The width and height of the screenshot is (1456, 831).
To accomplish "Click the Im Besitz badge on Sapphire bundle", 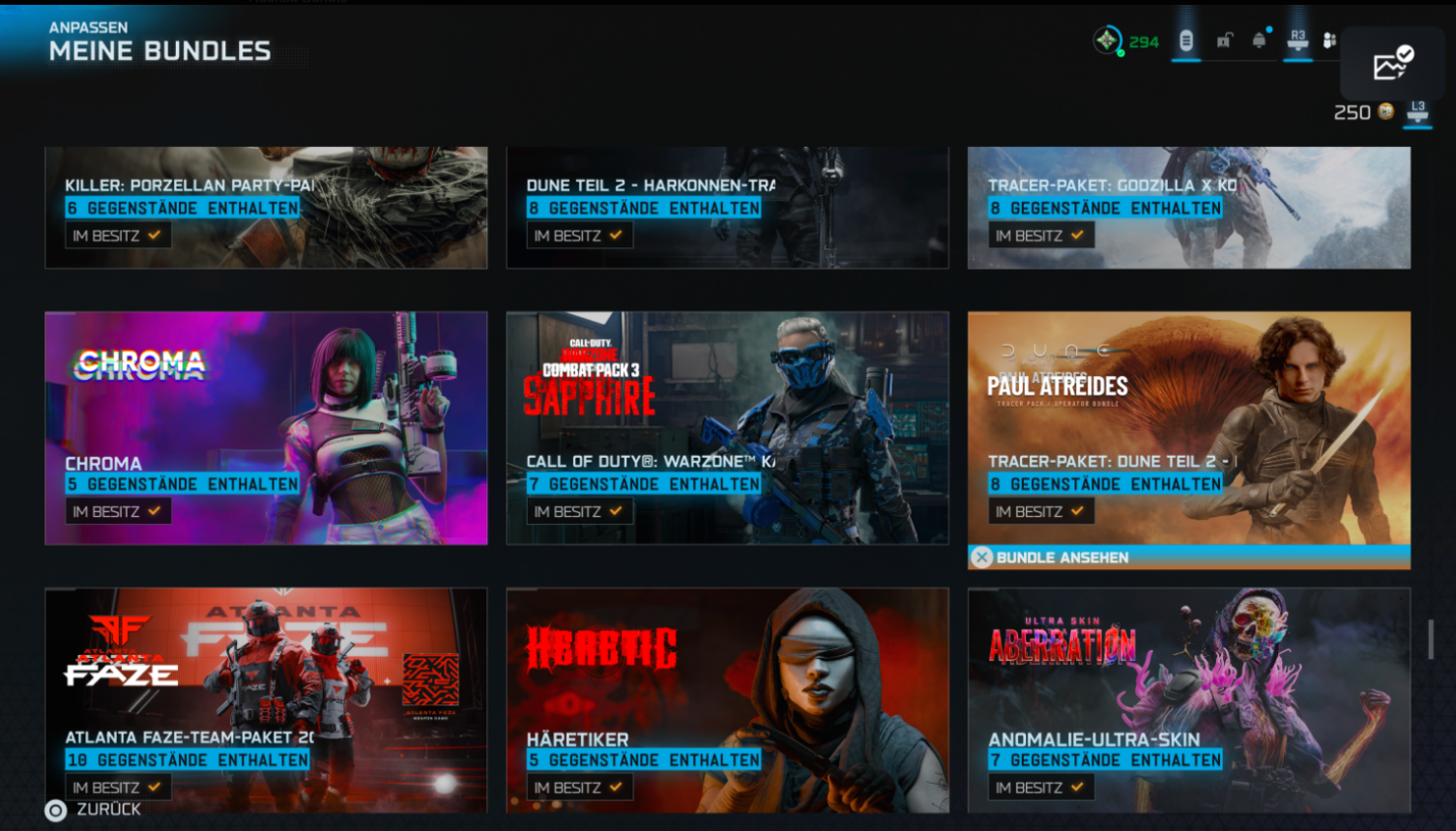I will pyautogui.click(x=580, y=511).
